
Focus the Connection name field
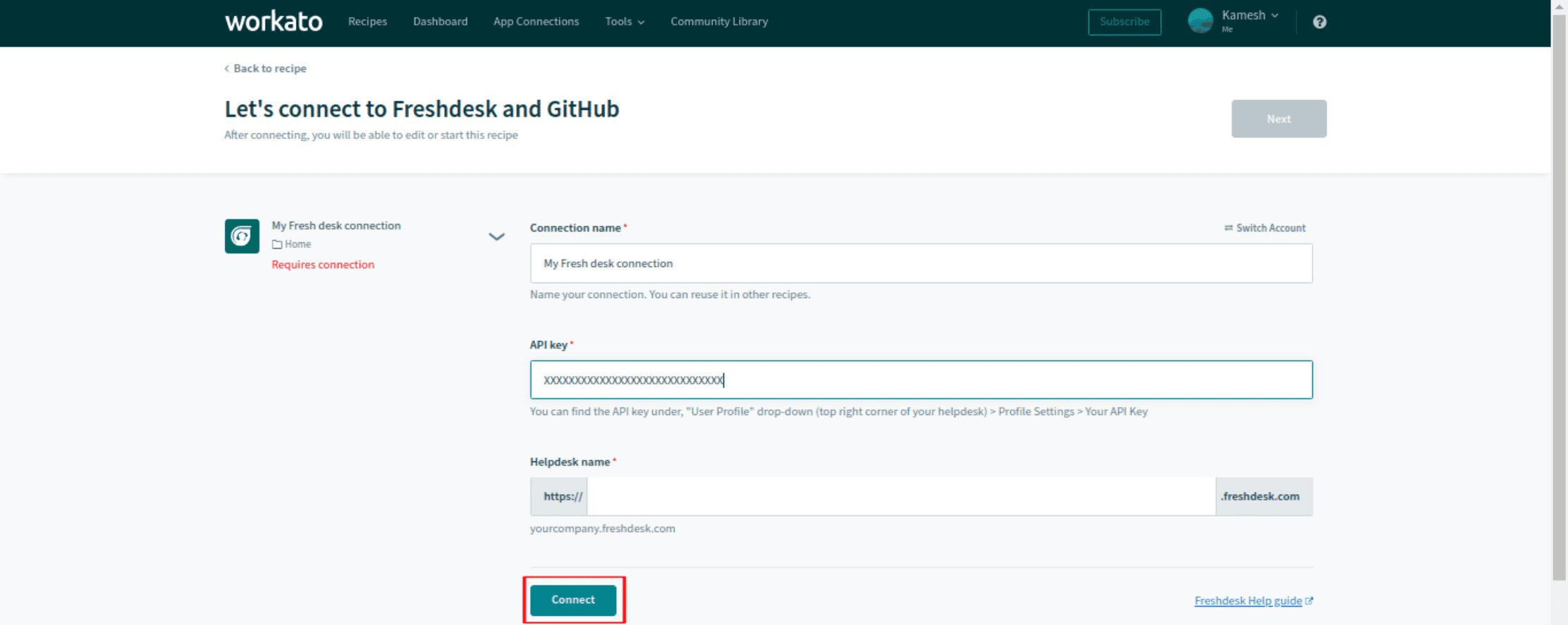click(x=921, y=264)
